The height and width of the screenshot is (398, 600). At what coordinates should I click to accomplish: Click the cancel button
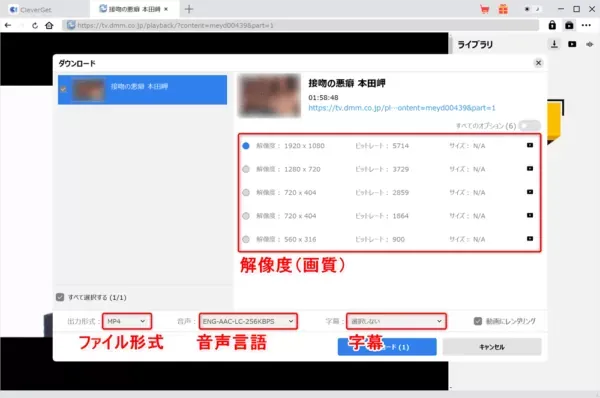click(492, 347)
